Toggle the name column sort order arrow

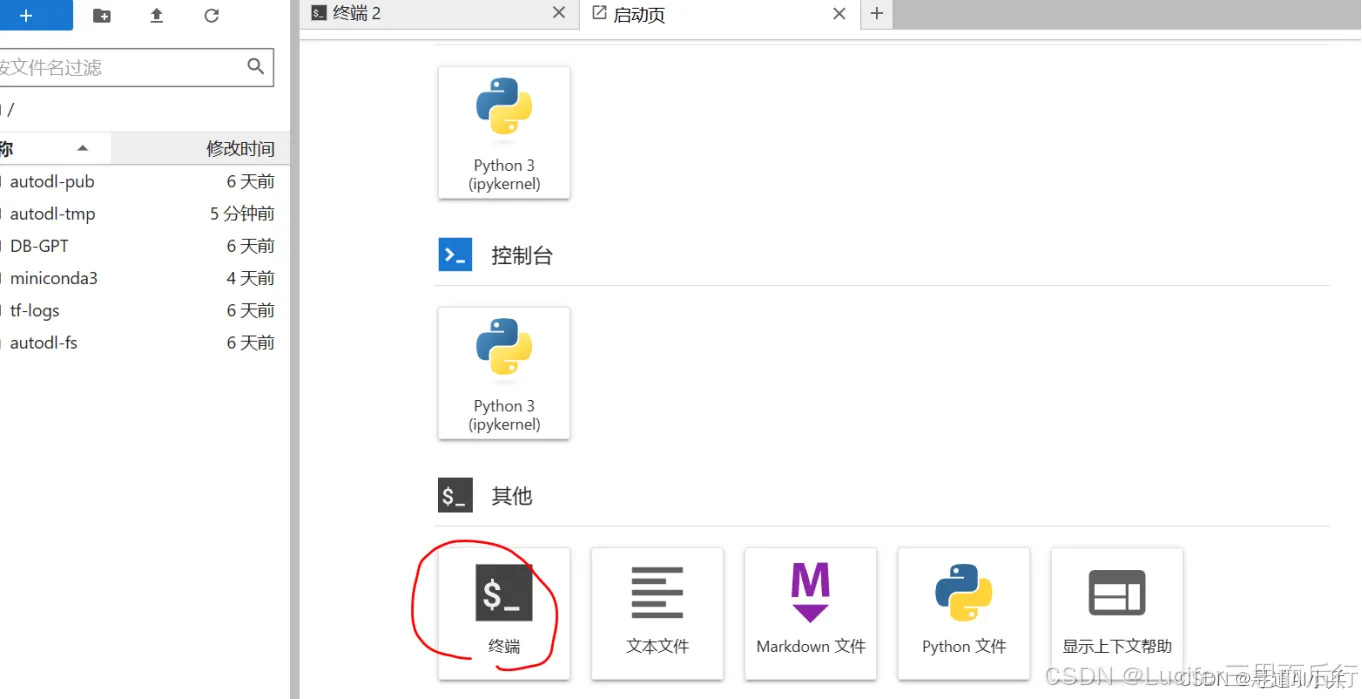click(x=82, y=147)
